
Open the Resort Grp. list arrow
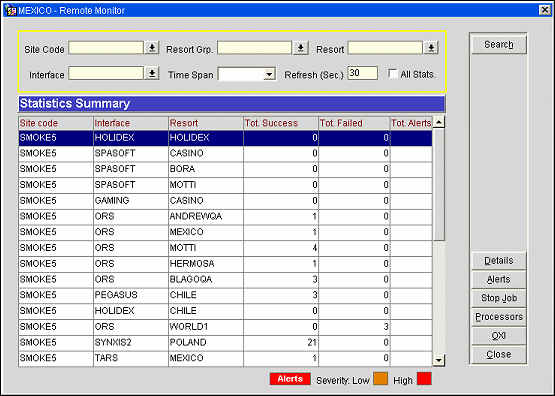[x=301, y=48]
